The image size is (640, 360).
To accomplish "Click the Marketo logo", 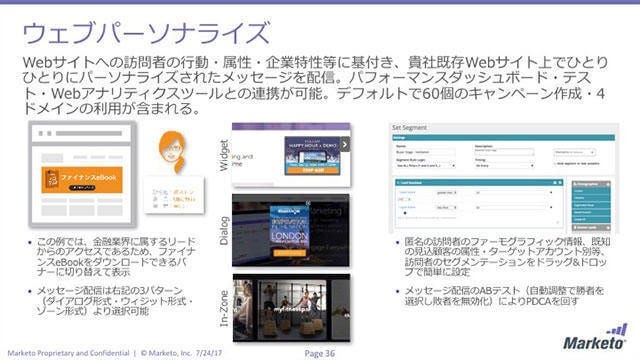I will tap(594, 338).
